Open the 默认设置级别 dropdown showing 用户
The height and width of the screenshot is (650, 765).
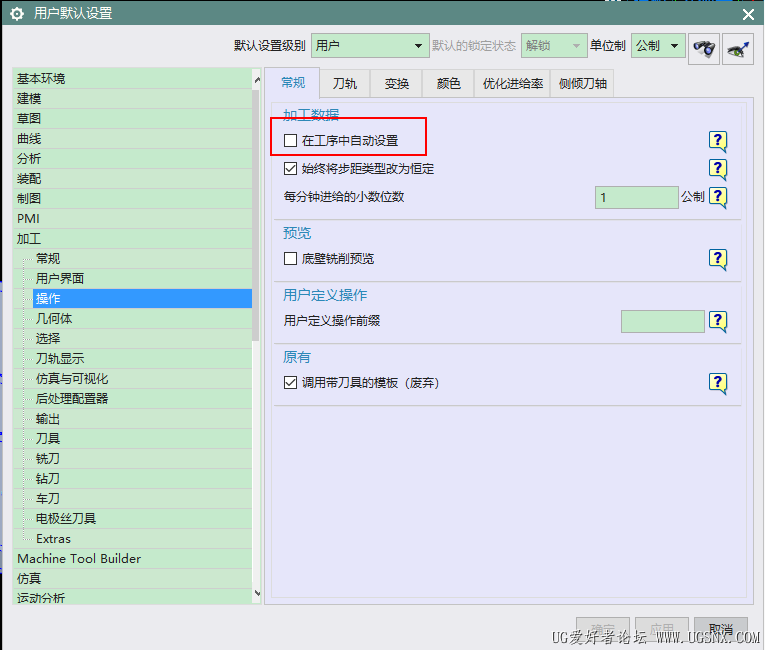click(370, 46)
